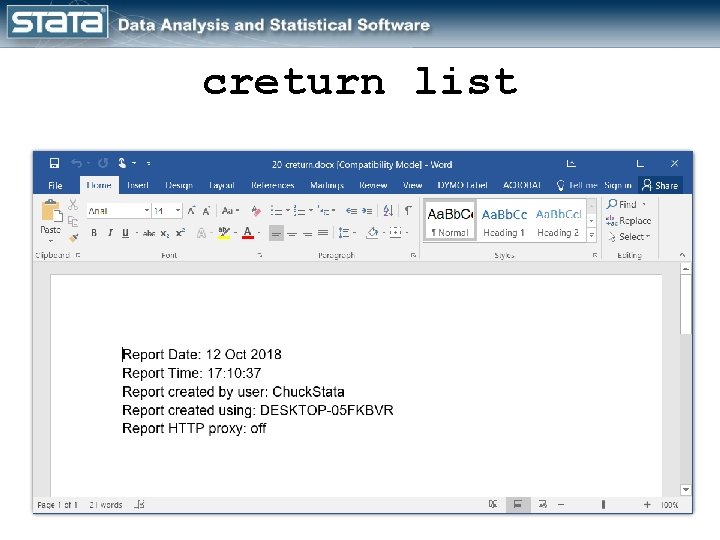
Task: Click the Paste clipboard icon
Action: coord(51,211)
